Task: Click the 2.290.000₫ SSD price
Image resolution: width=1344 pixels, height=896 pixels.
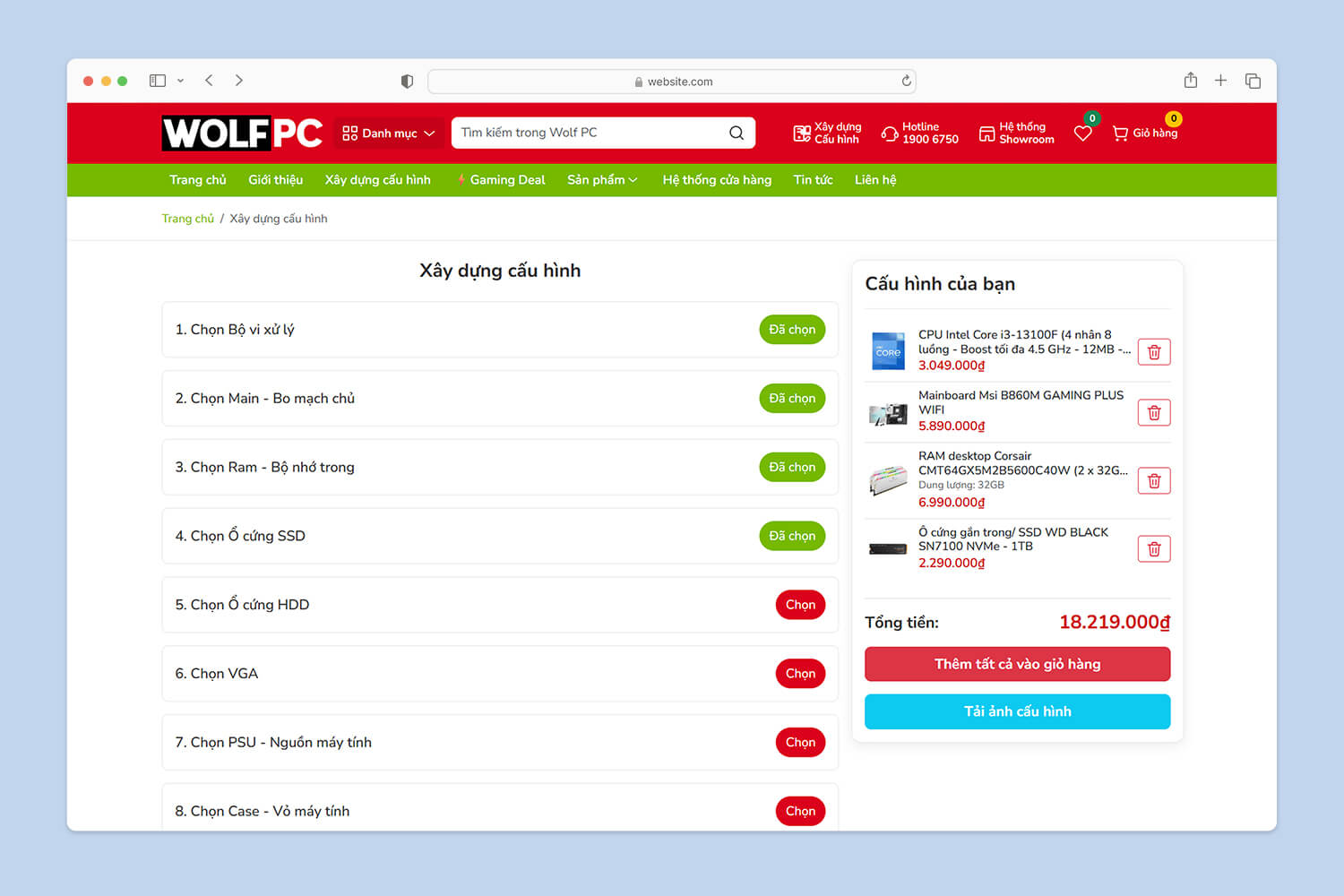Action: [x=952, y=564]
